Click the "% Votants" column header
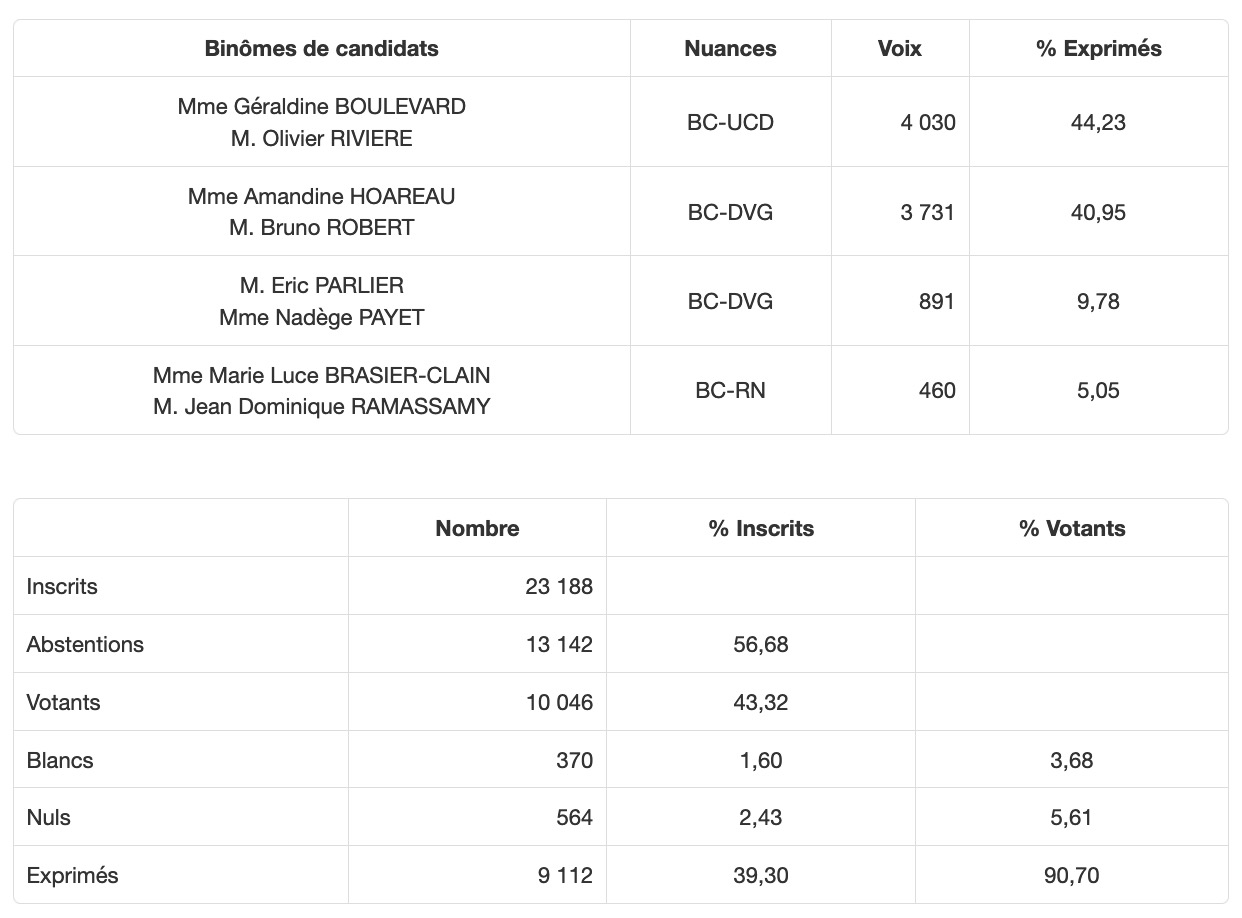 tap(1072, 528)
